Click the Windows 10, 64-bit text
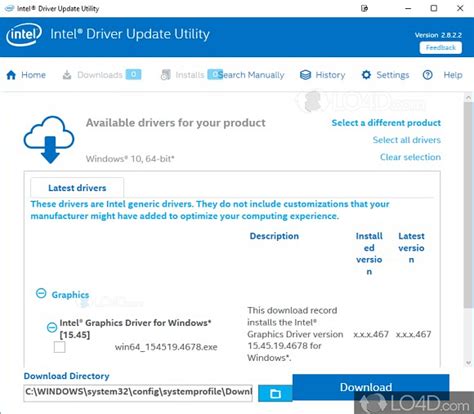Screen dimensions: 474x414 tap(130, 159)
